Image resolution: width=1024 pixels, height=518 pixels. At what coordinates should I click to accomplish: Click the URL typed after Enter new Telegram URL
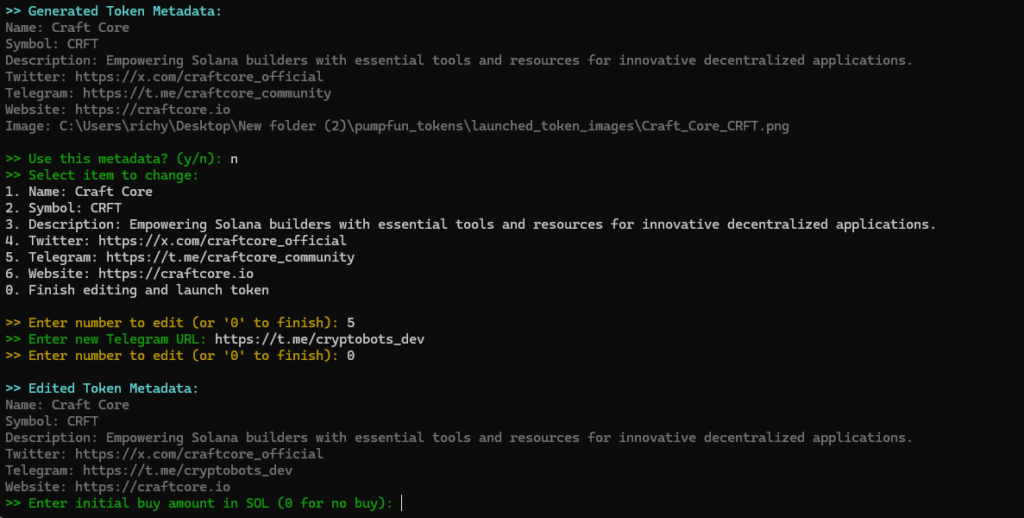tap(319, 339)
